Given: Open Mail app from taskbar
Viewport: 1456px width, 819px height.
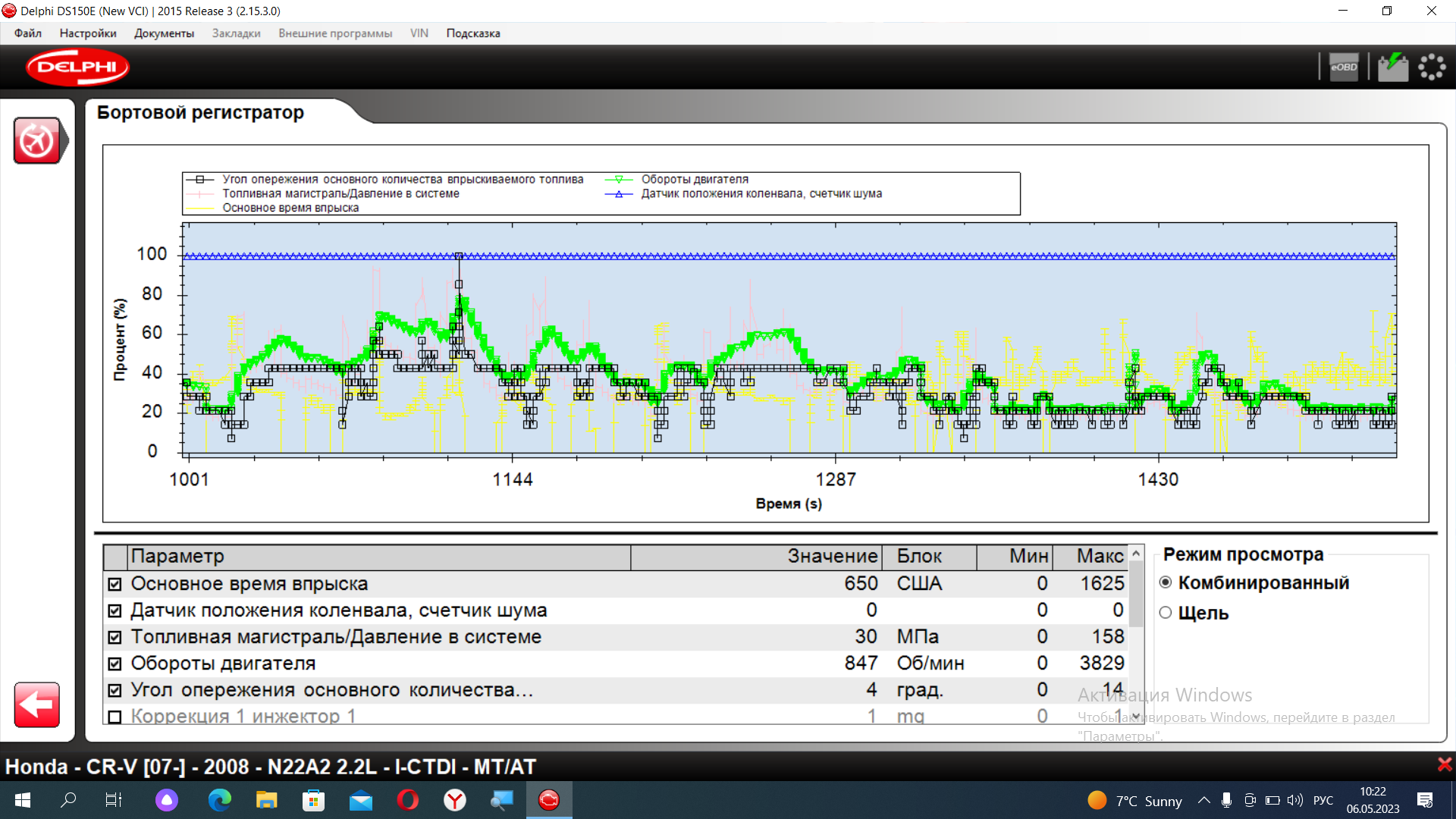Looking at the screenshot, I should (361, 800).
